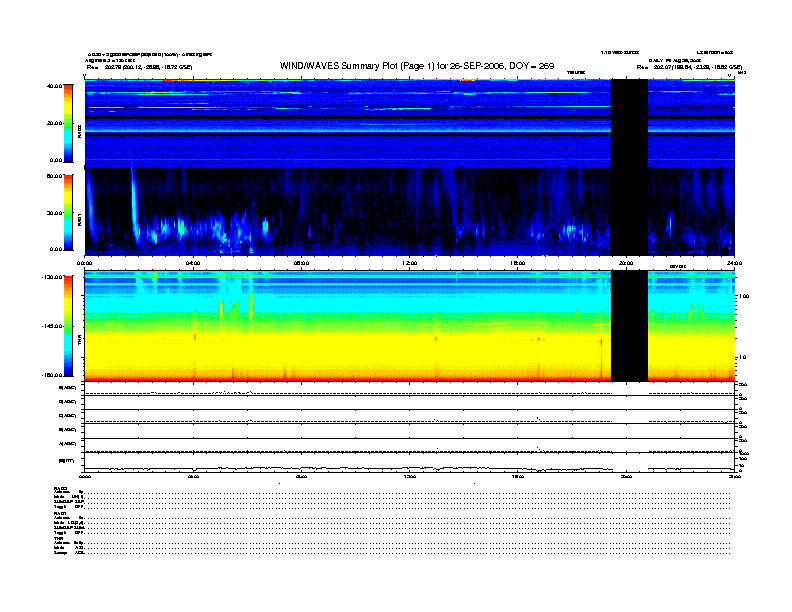Click the 04:00 tick on the bottom time axis

tap(193, 476)
